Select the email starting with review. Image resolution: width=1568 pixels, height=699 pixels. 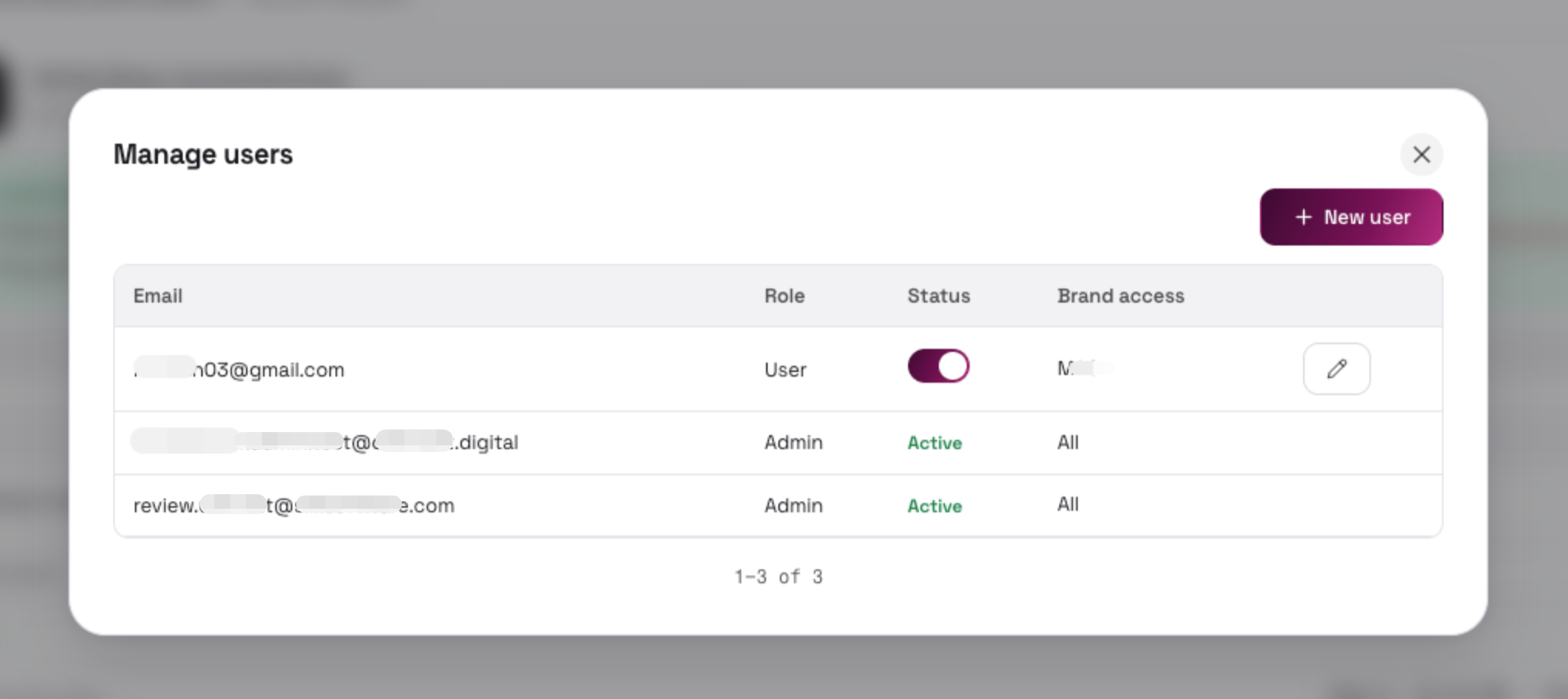[294, 505]
